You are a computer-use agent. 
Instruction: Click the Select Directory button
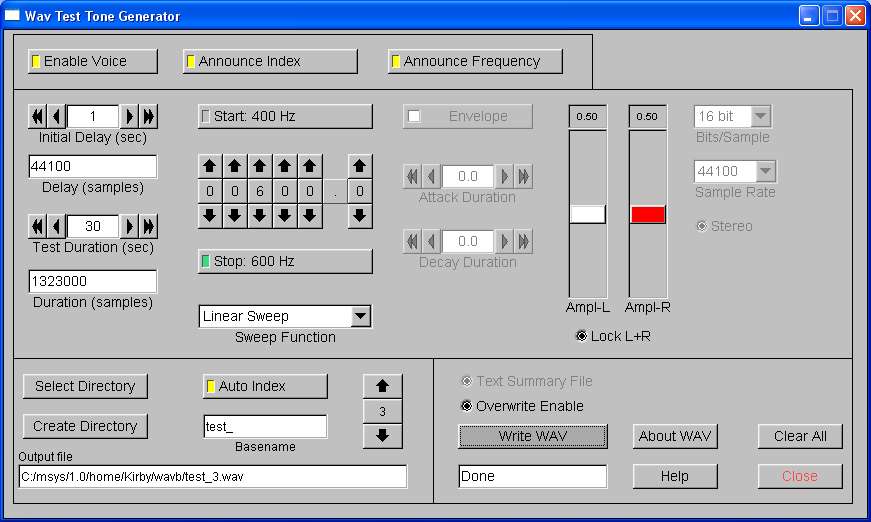click(85, 386)
